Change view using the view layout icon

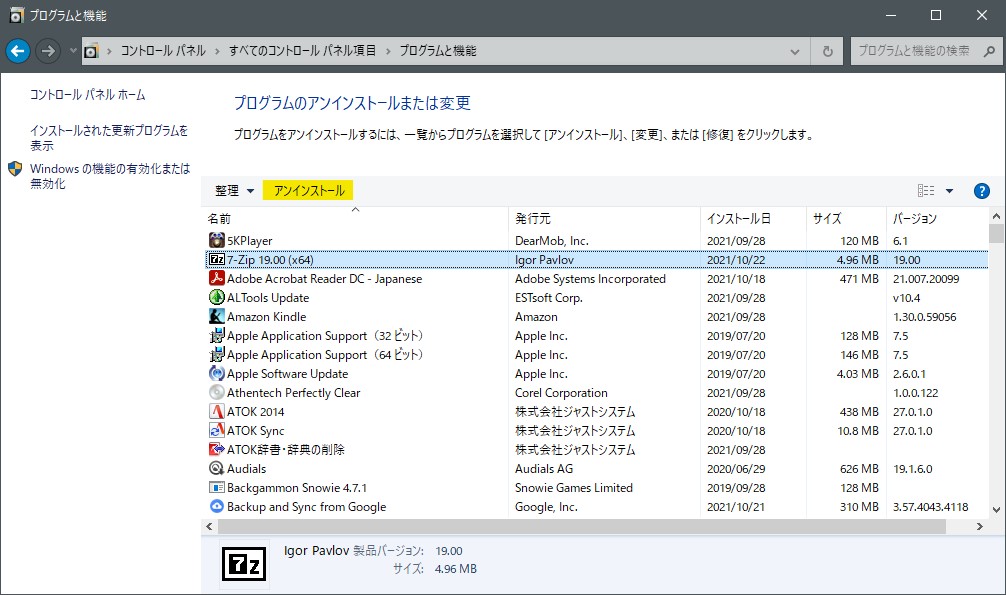[926, 191]
